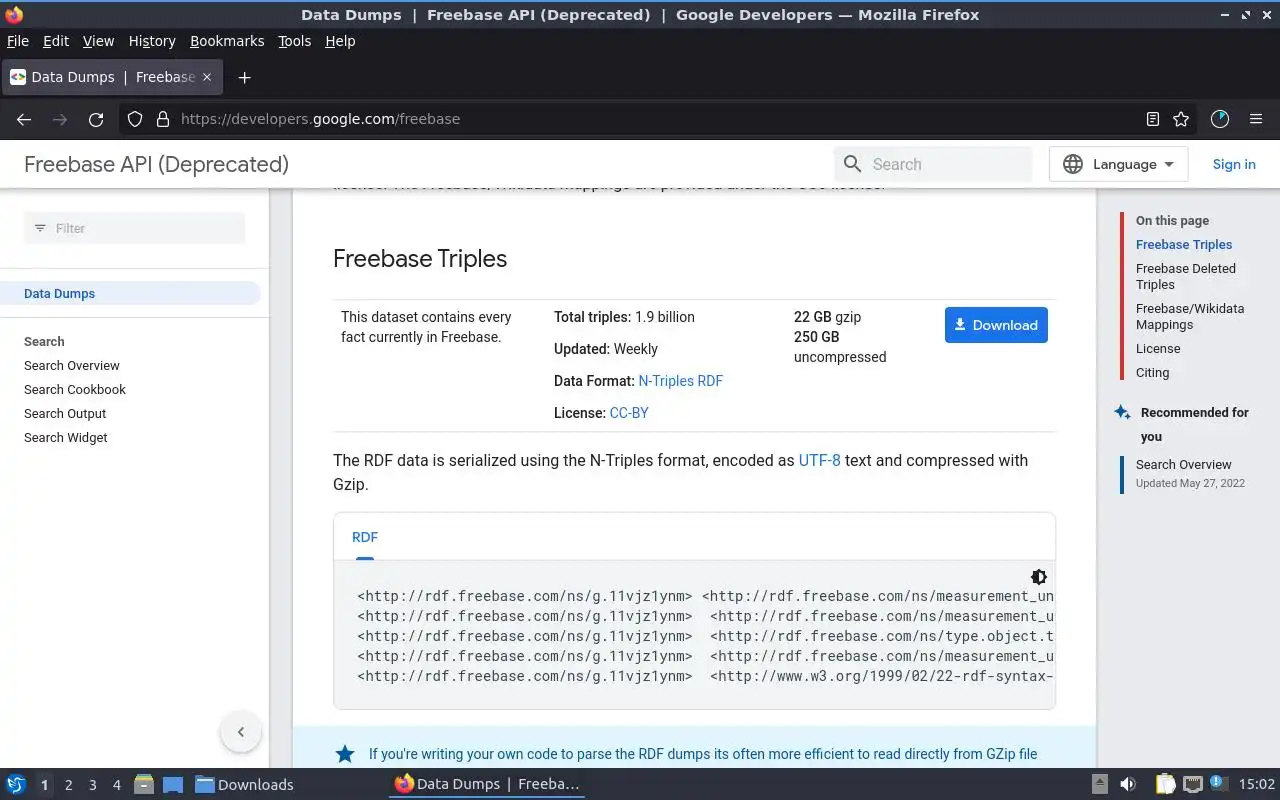The height and width of the screenshot is (800, 1280).
Task: Open the CC-BY license link
Action: (x=629, y=413)
